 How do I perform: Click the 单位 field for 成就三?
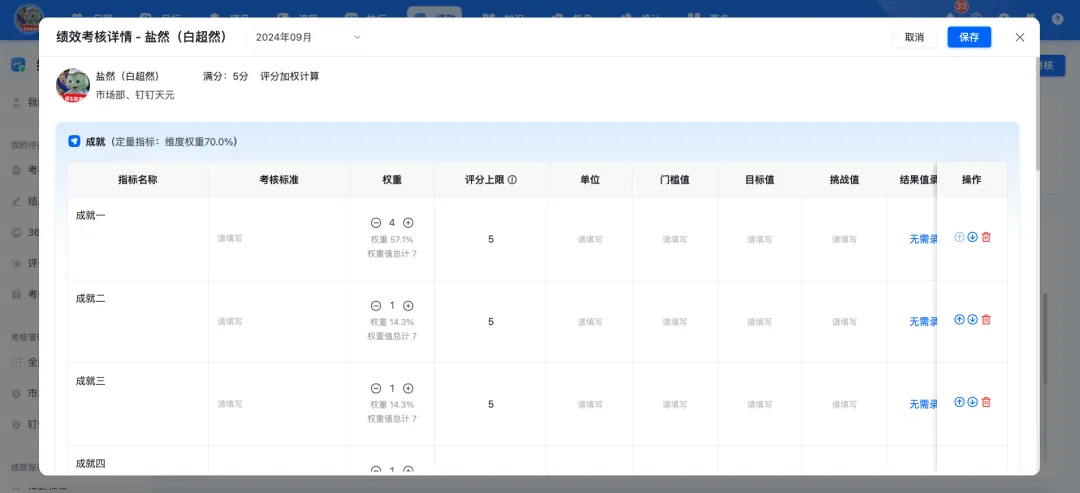tap(590, 404)
